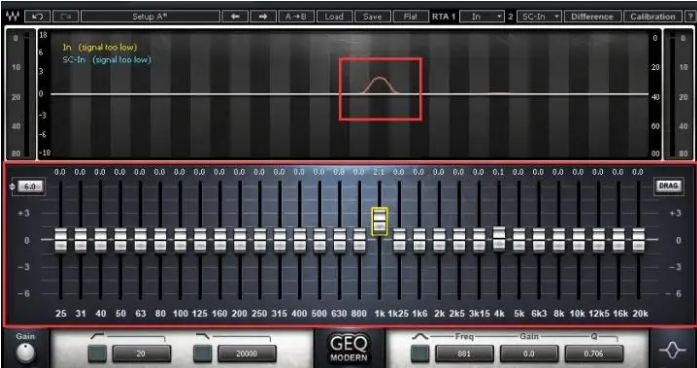Go to previous preset with left arrow
Screen dimensions: 697x368
(x=235, y=17)
